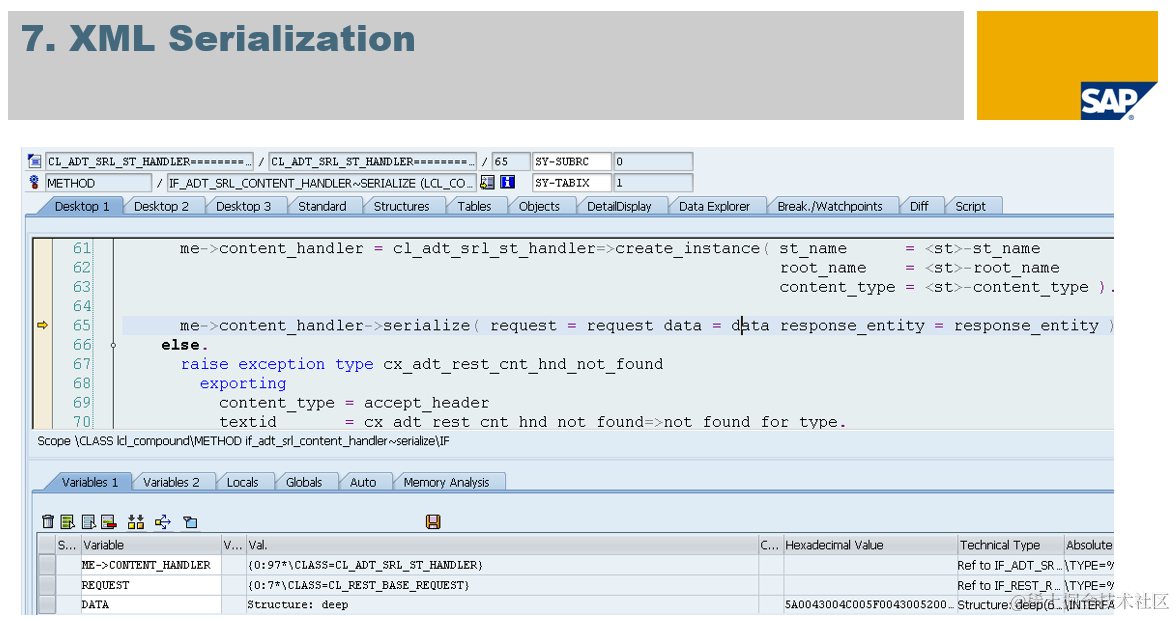
Task: Click the 'raise exception type' code on line 67
Action: click(x=277, y=364)
